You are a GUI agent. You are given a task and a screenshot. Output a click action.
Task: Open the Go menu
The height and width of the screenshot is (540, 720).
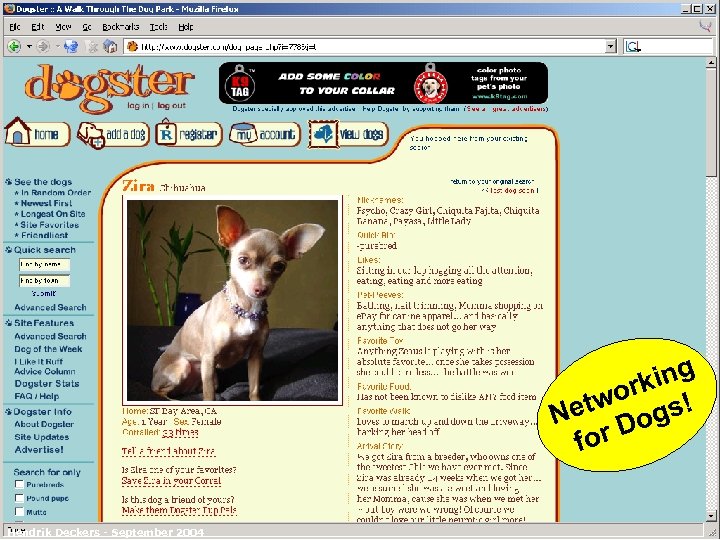pyautogui.click(x=87, y=27)
